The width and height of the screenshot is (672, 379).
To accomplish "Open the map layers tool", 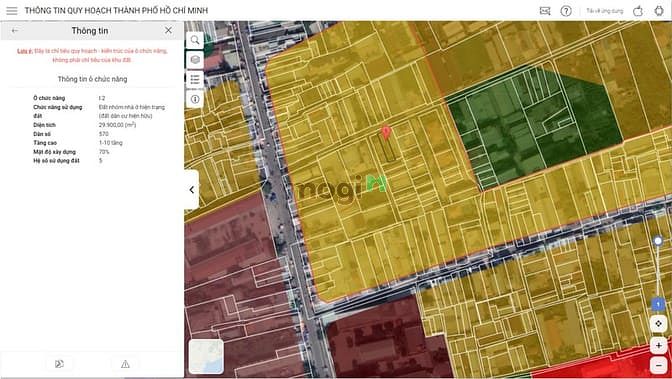I will pyautogui.click(x=195, y=60).
